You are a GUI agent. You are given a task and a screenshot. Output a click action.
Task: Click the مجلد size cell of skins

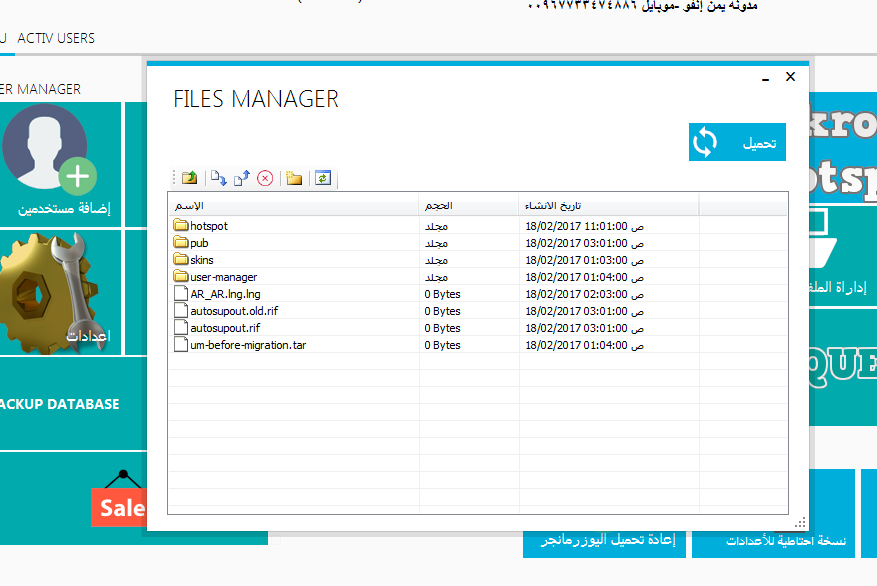(436, 260)
